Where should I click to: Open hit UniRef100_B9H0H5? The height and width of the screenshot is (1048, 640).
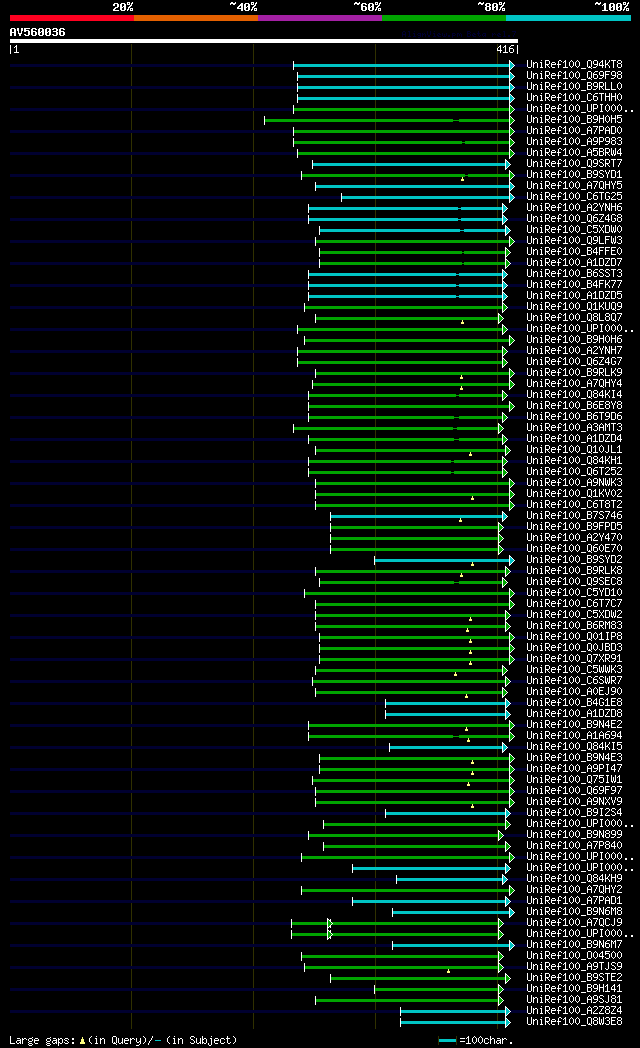[574, 120]
